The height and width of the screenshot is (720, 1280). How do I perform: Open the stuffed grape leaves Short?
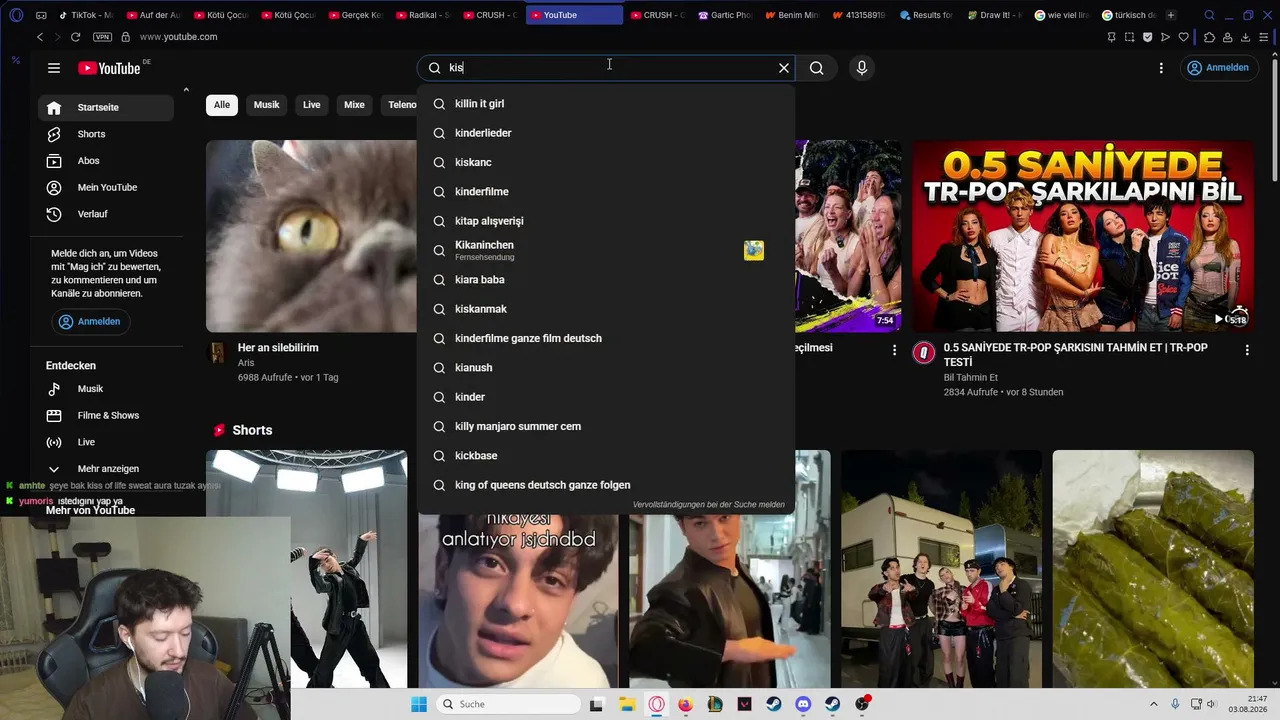(x=1153, y=569)
